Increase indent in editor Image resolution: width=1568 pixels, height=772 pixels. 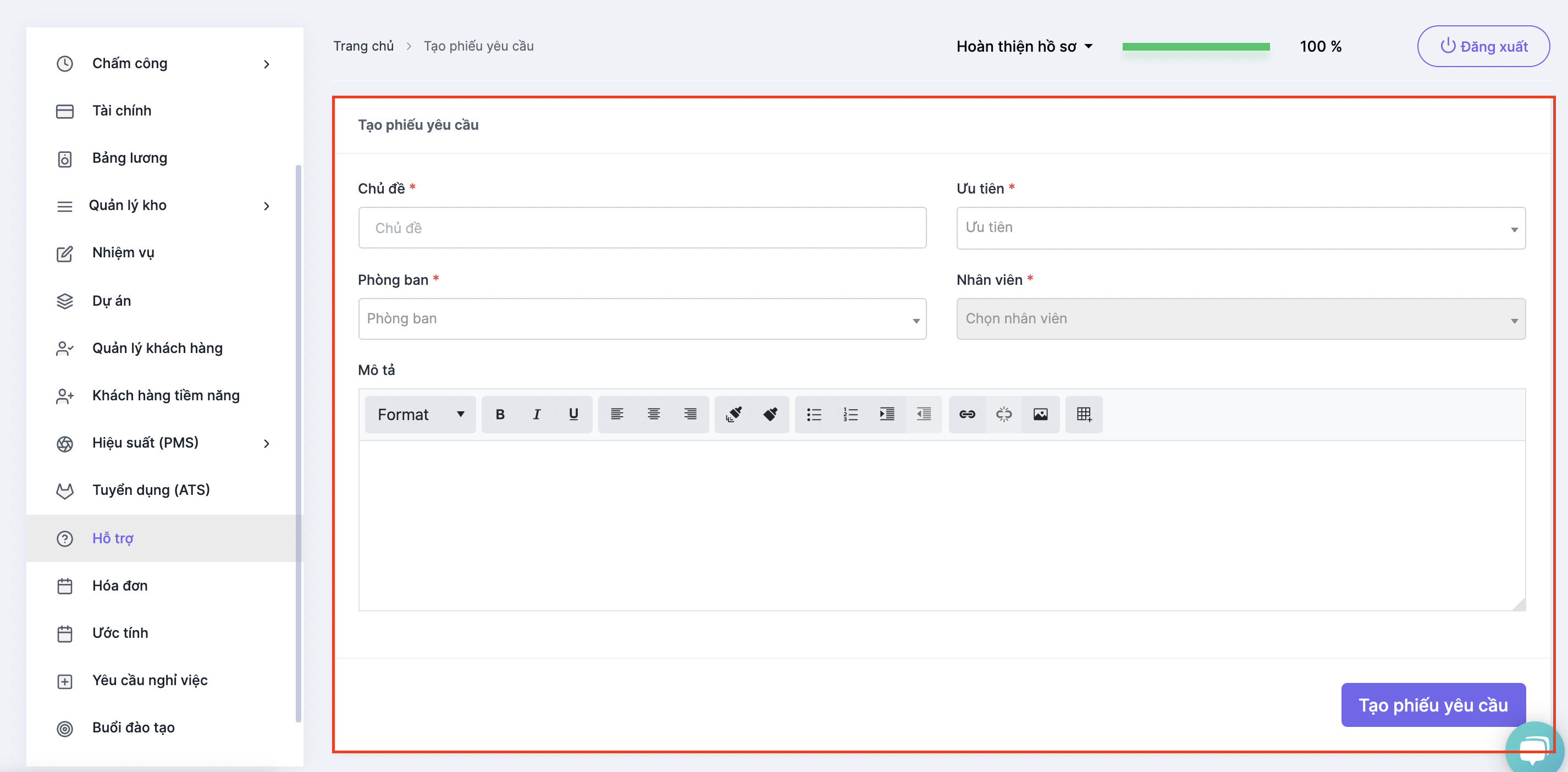[x=887, y=415]
